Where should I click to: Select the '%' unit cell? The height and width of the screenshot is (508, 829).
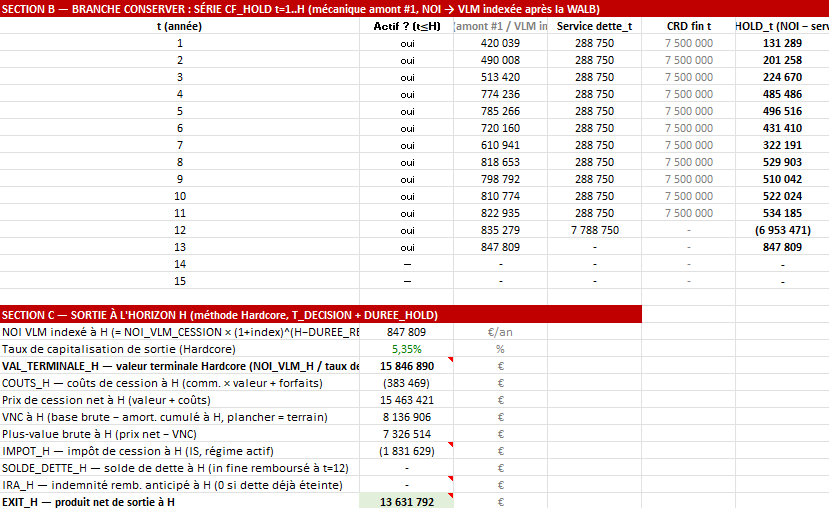pos(500,349)
